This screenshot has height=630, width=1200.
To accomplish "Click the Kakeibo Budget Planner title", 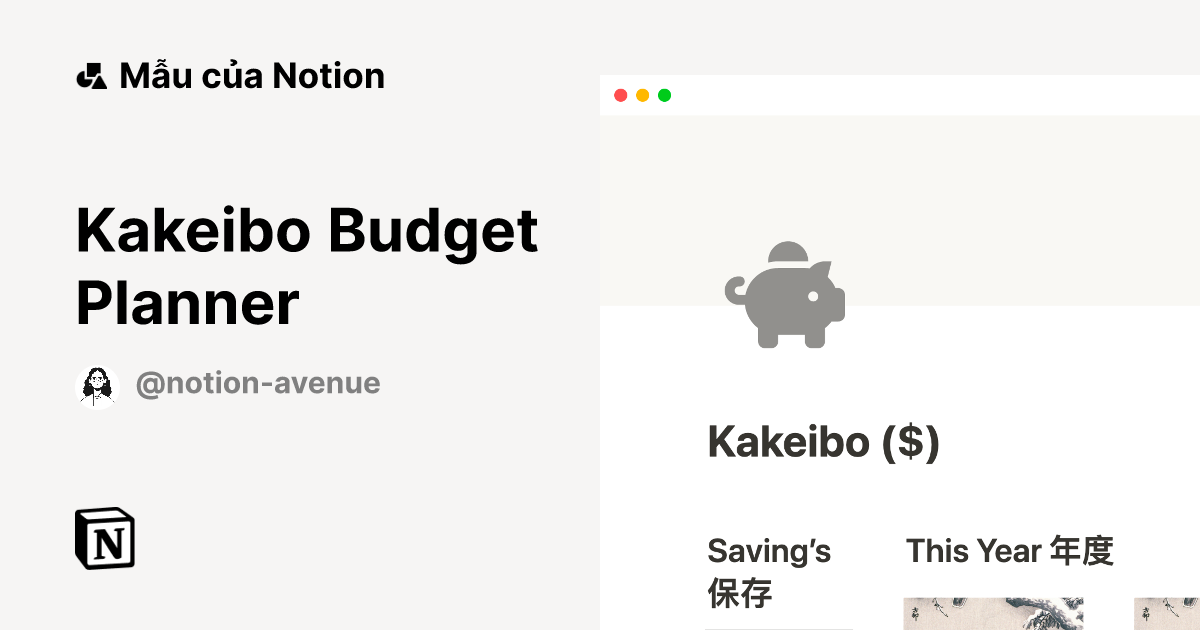I will coord(307,265).
